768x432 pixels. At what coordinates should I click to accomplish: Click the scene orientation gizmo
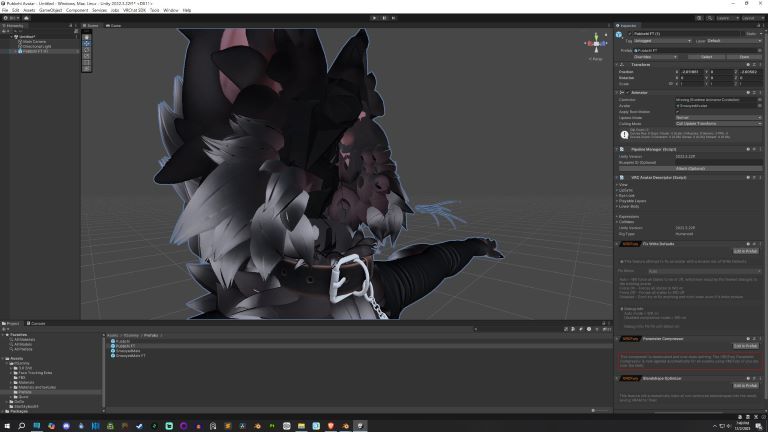596,44
